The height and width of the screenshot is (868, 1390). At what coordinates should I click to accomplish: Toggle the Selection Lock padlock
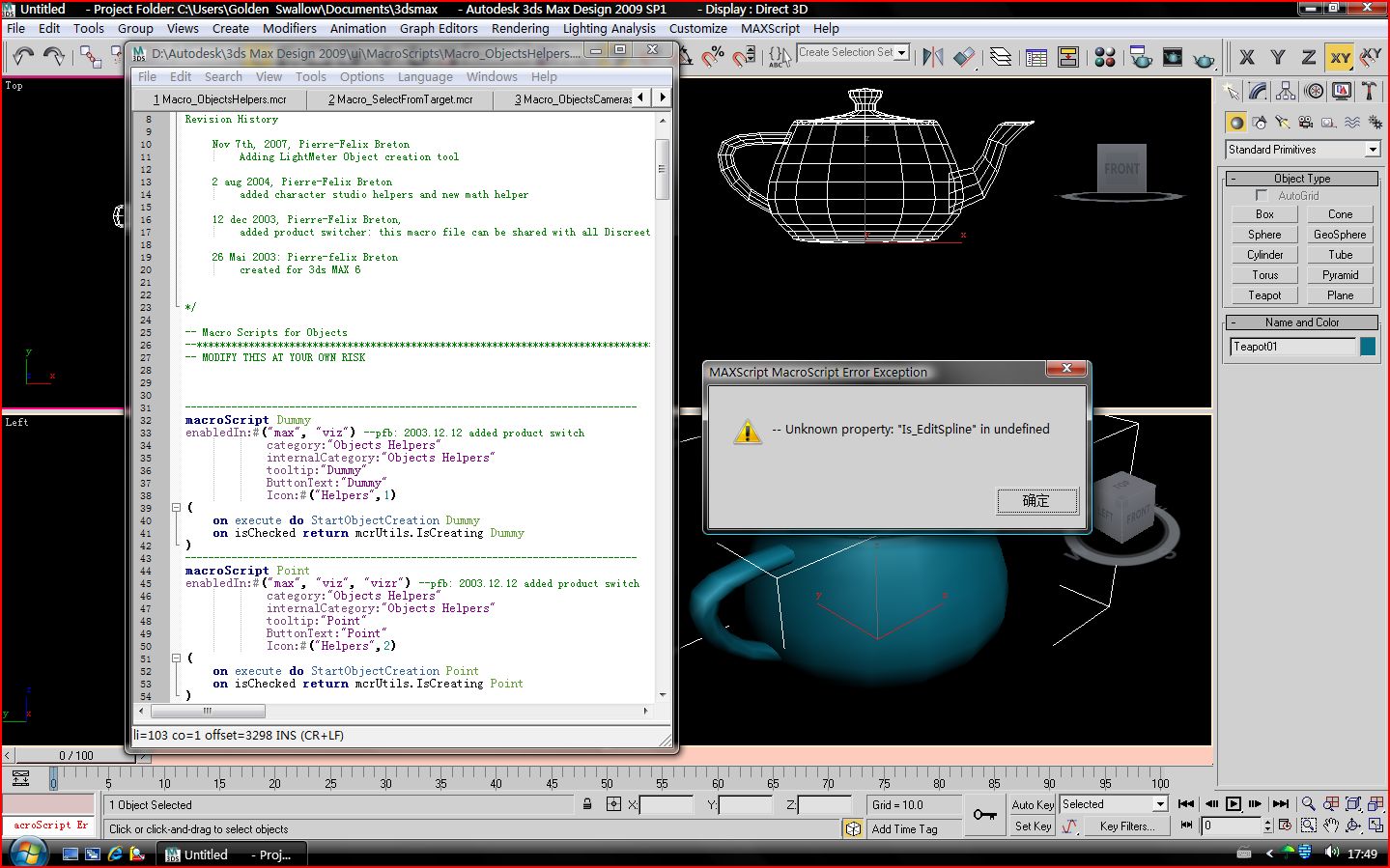tap(587, 803)
